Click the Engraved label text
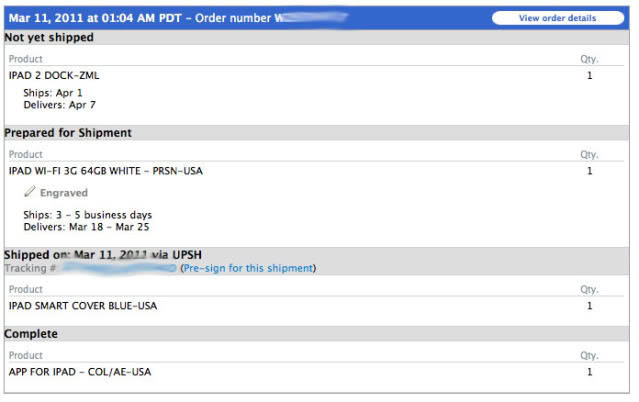Image resolution: width=639 pixels, height=402 pixels. (64, 193)
